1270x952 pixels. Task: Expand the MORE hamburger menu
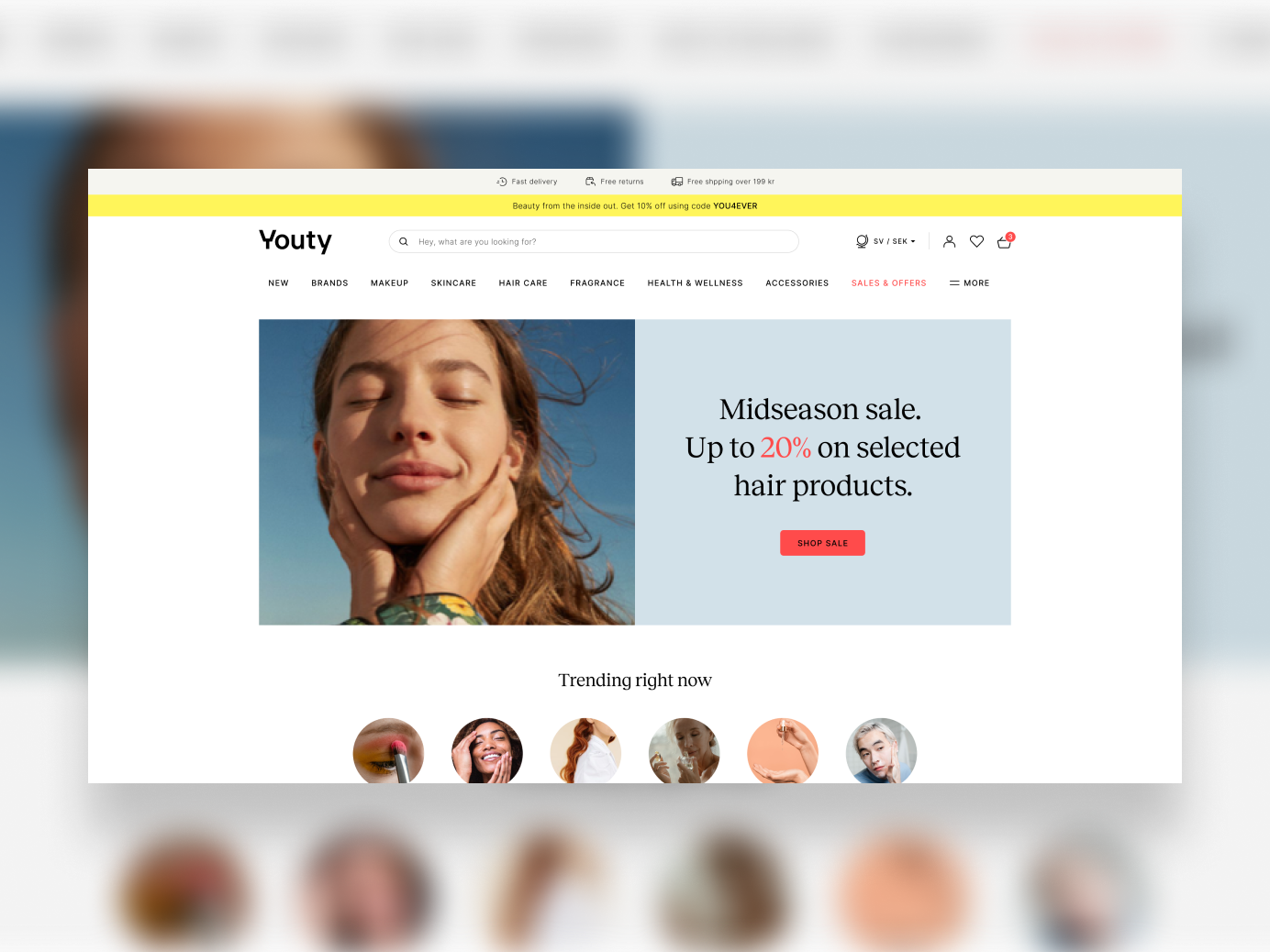coord(969,283)
